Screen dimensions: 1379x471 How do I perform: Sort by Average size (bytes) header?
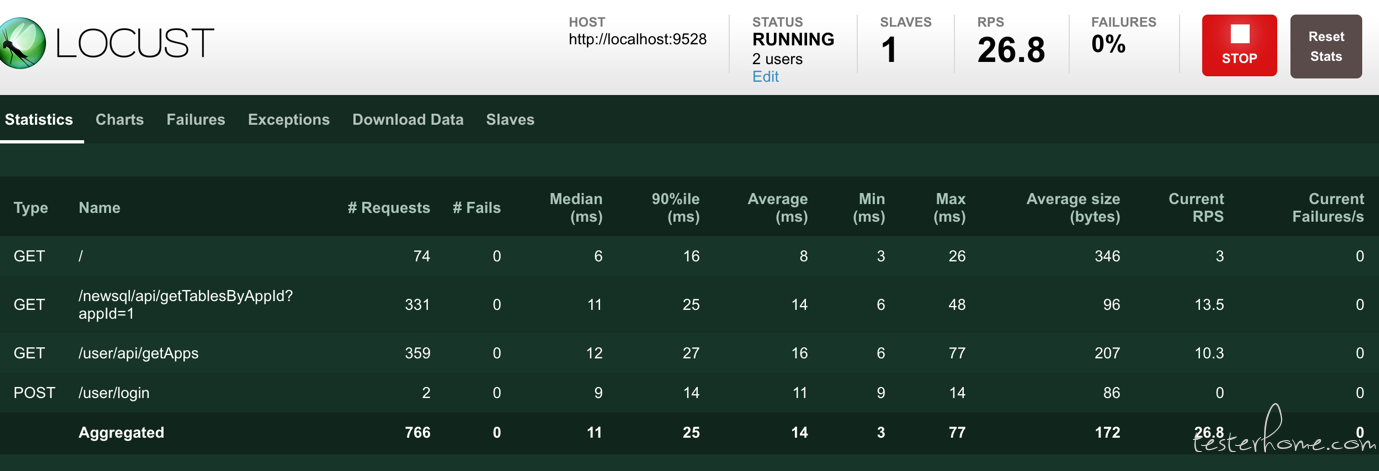[x=1072, y=208]
